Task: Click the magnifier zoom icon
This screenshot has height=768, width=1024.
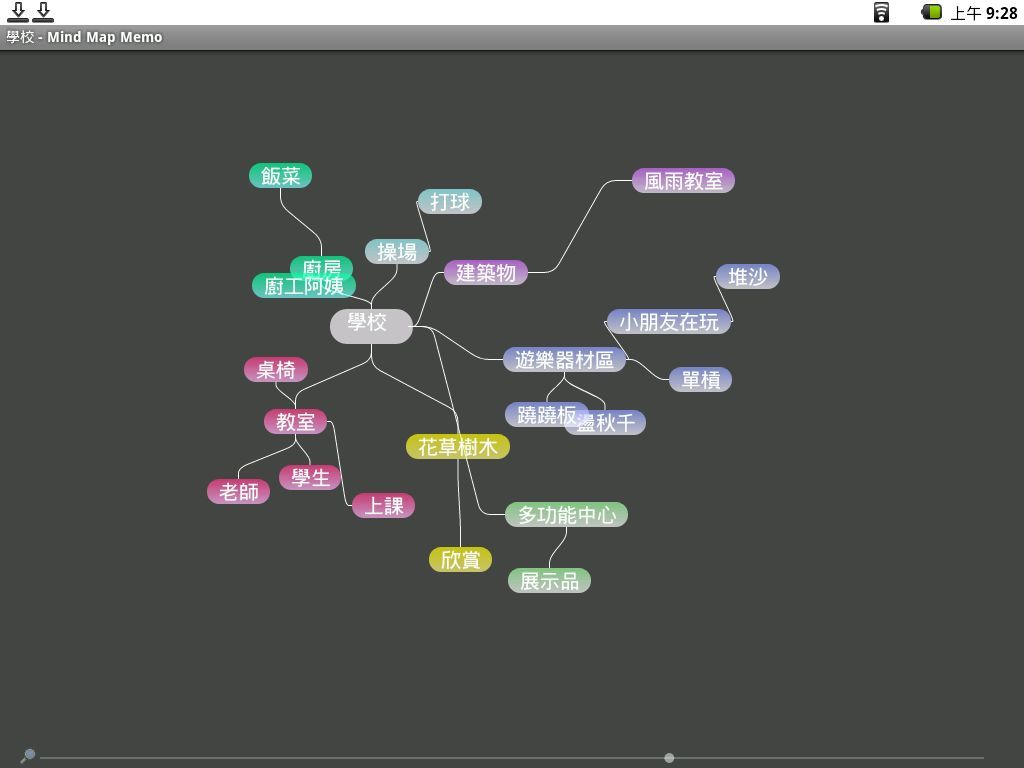Action: 28,755
